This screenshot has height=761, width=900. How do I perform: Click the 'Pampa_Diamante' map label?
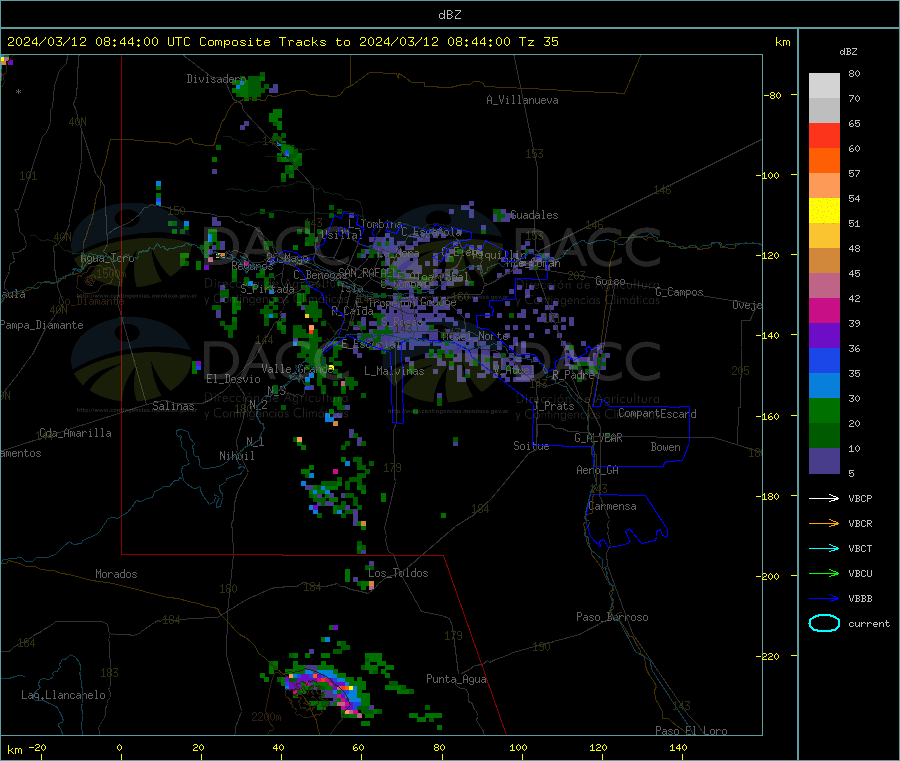[x=42, y=325]
